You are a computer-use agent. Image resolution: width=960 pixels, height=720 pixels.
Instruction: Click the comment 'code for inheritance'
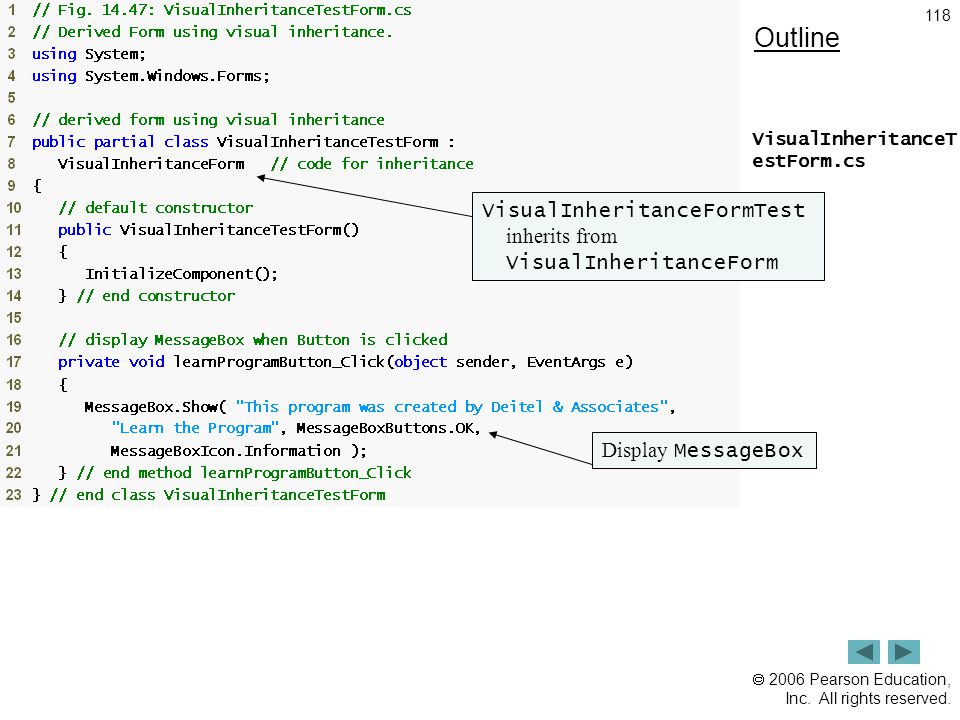click(x=372, y=164)
